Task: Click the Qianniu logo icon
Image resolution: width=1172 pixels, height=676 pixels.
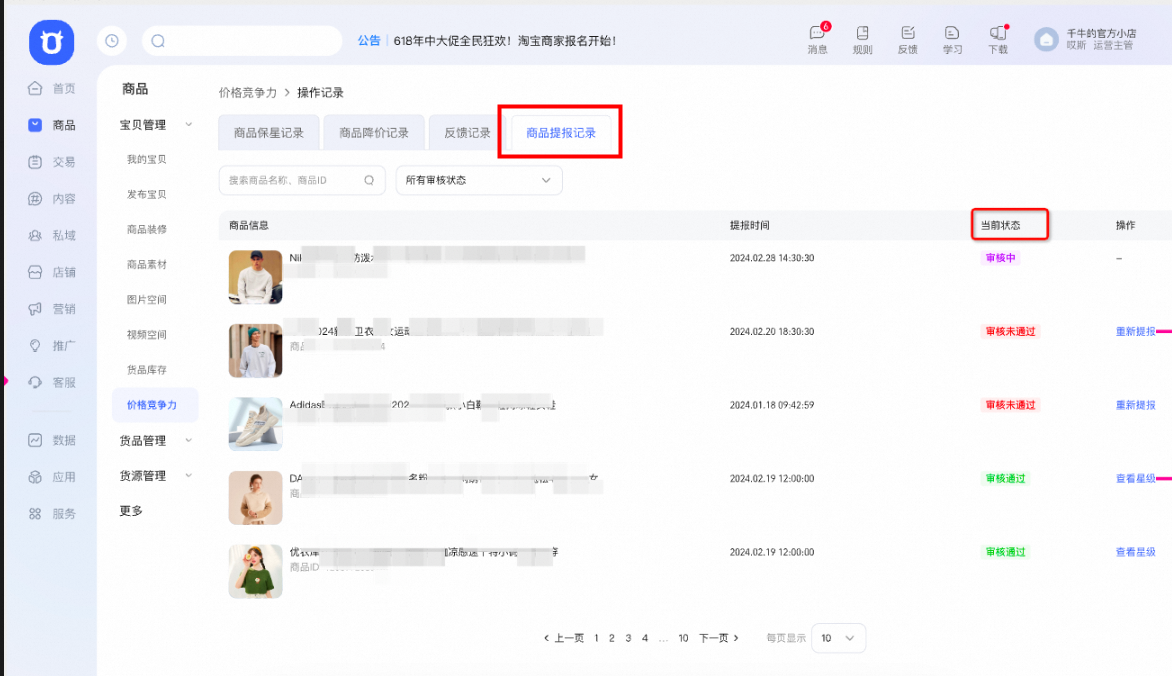Action: (x=52, y=42)
